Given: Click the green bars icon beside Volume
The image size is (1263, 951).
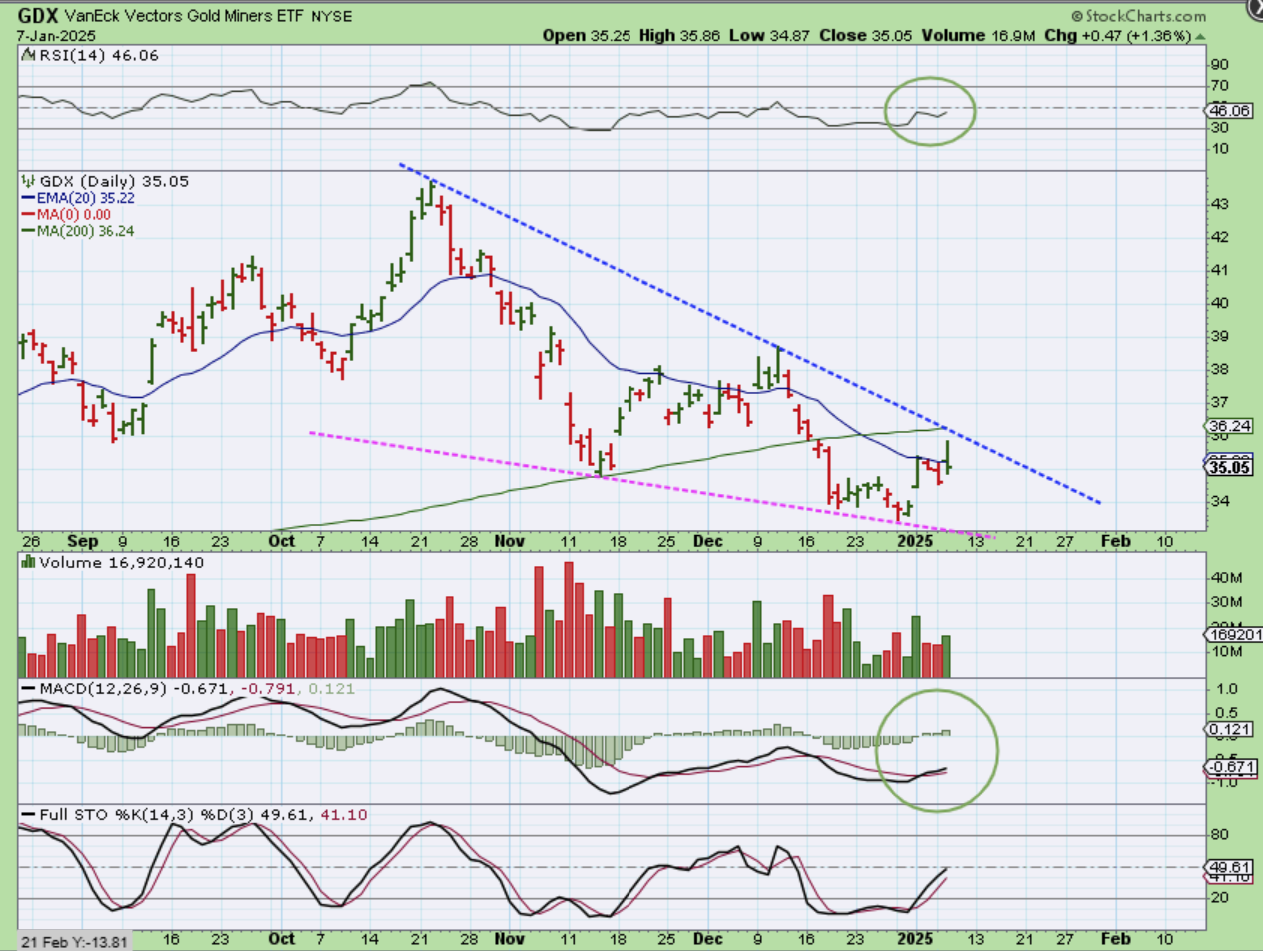Looking at the screenshot, I should (27, 563).
